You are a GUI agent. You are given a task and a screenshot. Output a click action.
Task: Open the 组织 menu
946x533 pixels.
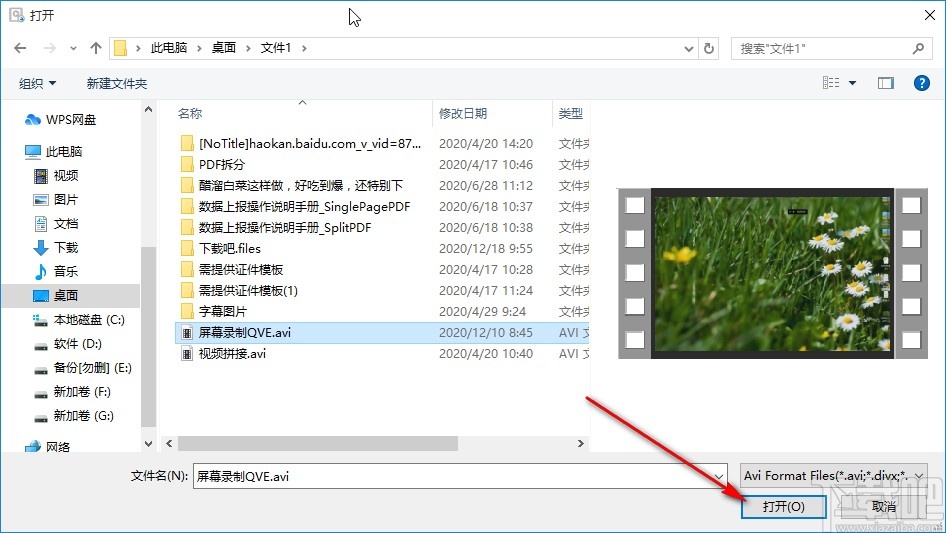point(37,83)
